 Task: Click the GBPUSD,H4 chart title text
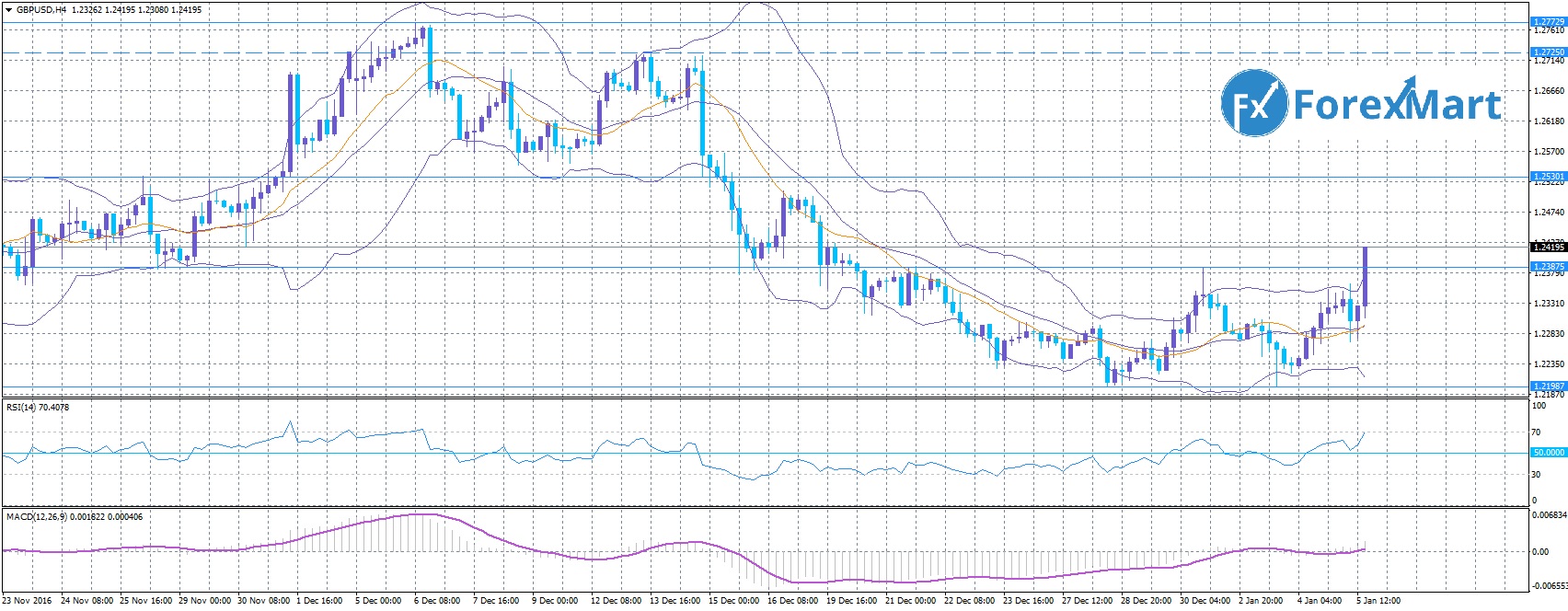40,10
